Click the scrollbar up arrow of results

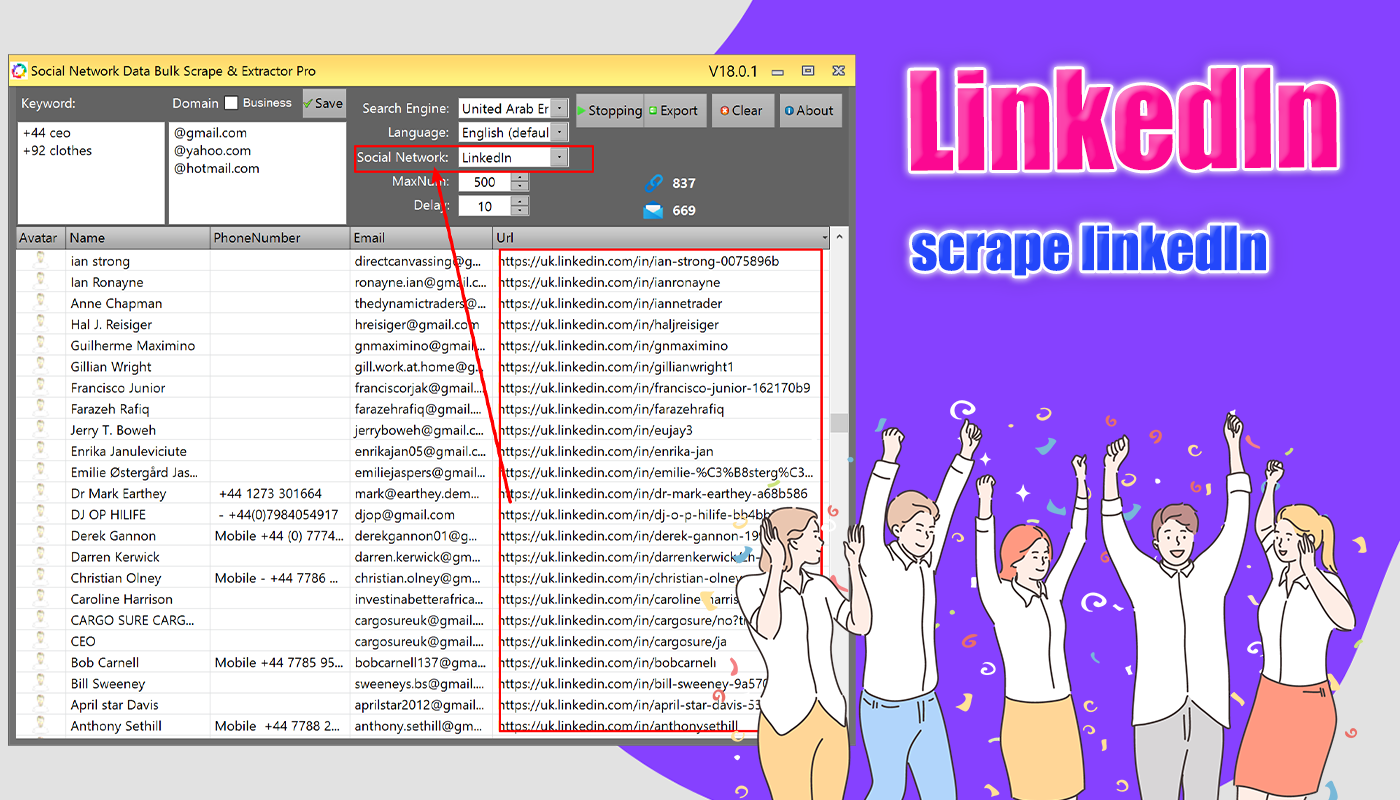[839, 237]
